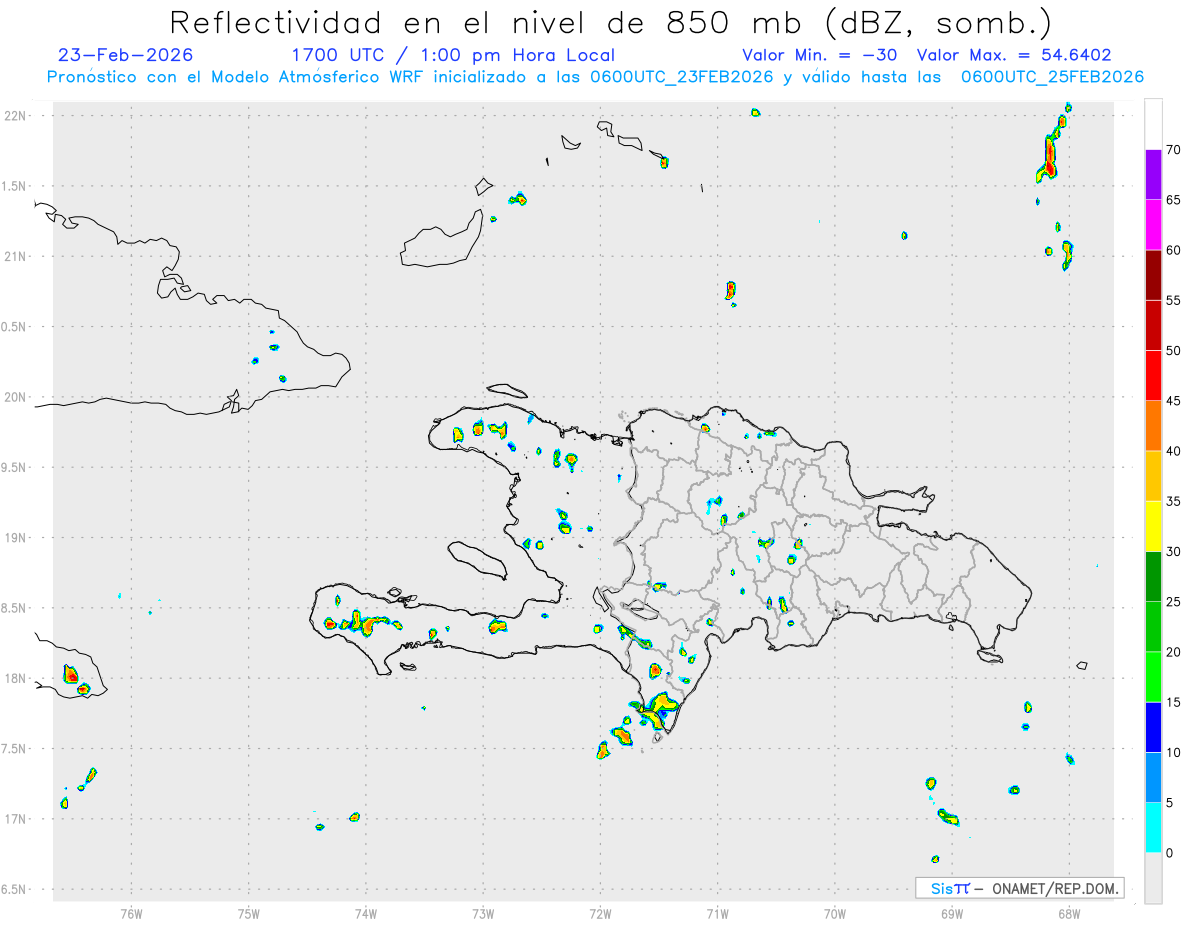Click the "40" value on the color scale
Screen dimensions: 1200x927
(1174, 451)
